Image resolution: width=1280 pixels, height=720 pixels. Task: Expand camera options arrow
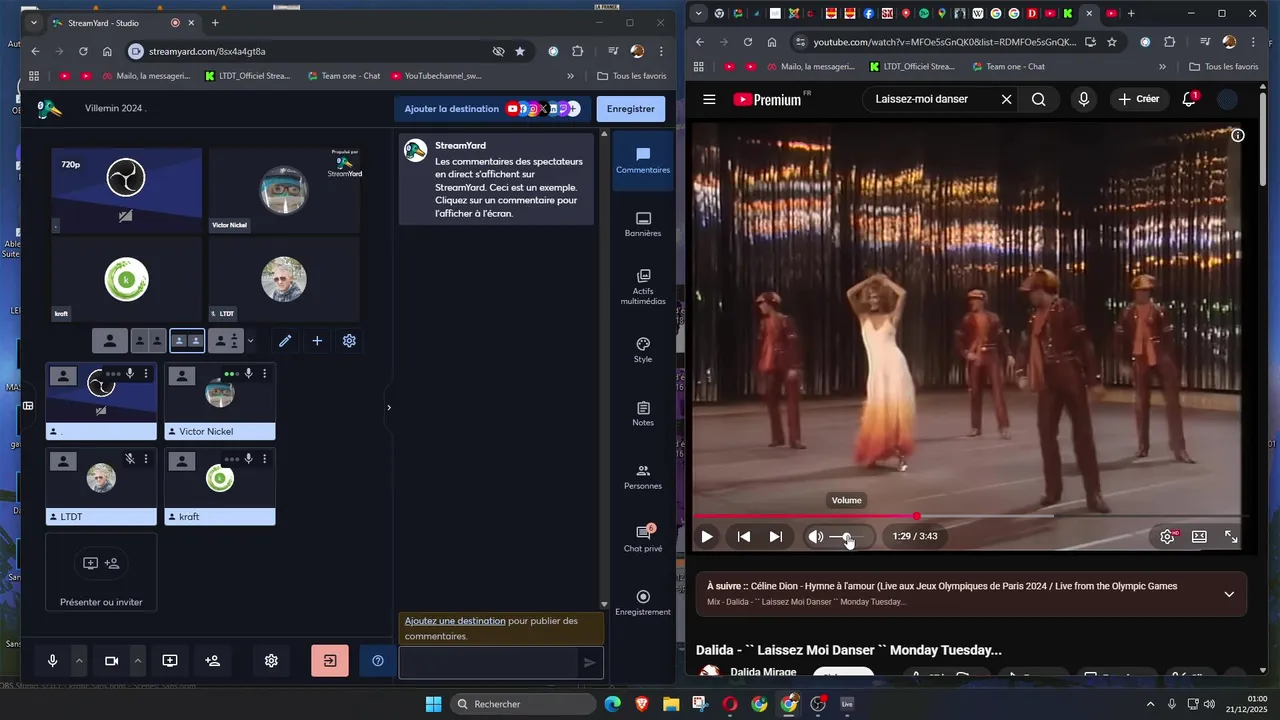coord(138,661)
